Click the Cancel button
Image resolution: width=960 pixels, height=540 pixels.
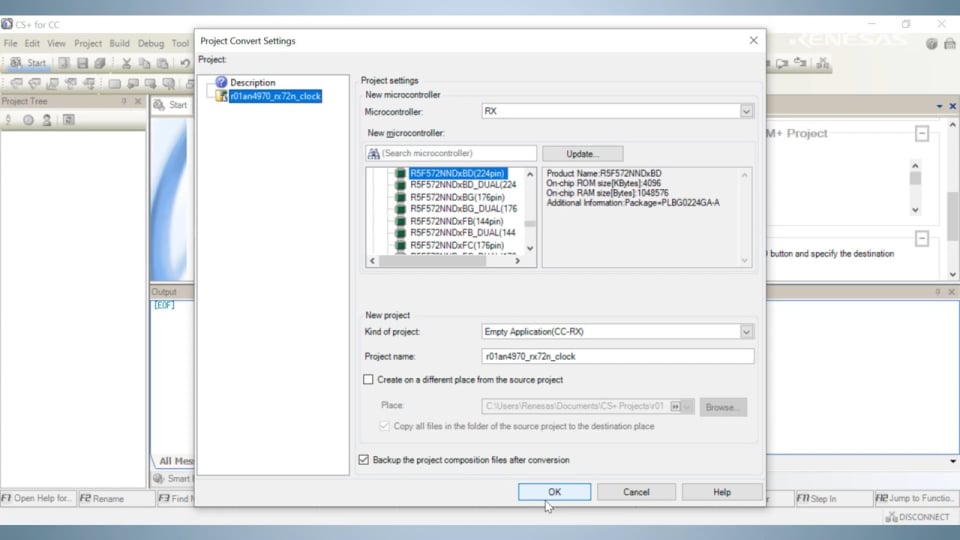[636, 492]
